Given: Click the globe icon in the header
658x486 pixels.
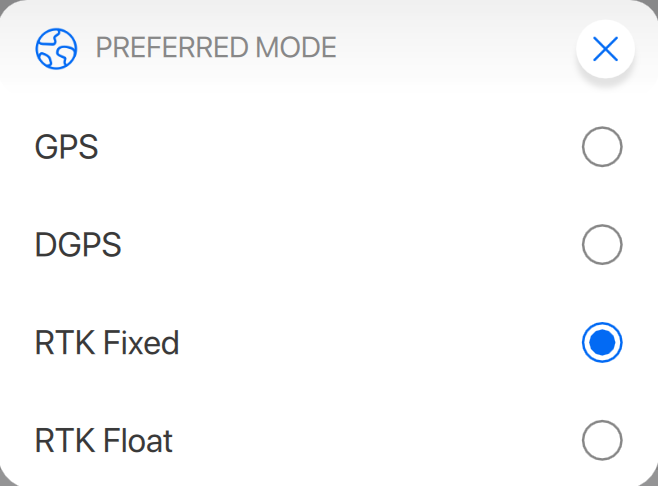Looking at the screenshot, I should click(56, 48).
